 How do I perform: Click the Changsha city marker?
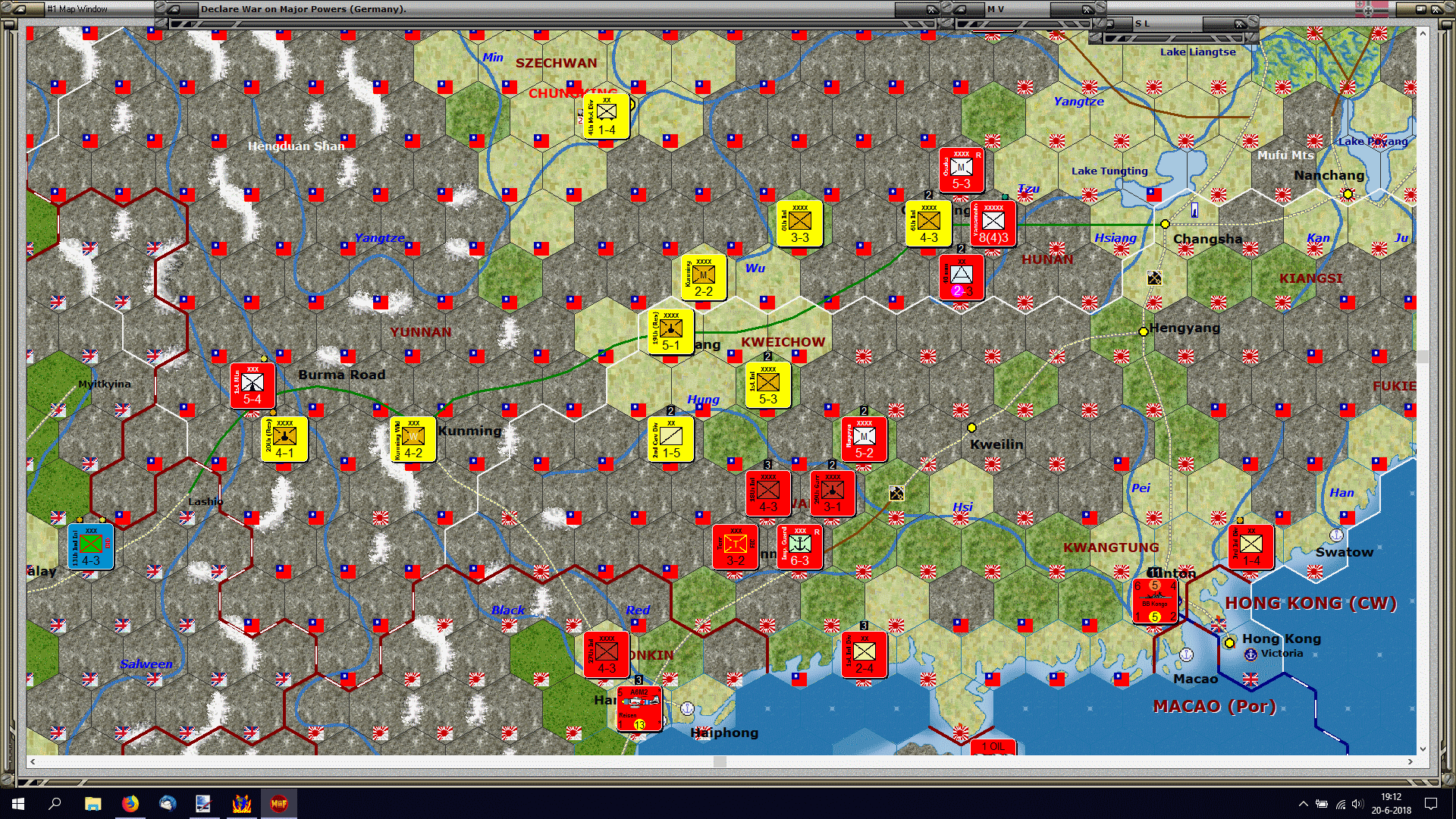point(1165,224)
